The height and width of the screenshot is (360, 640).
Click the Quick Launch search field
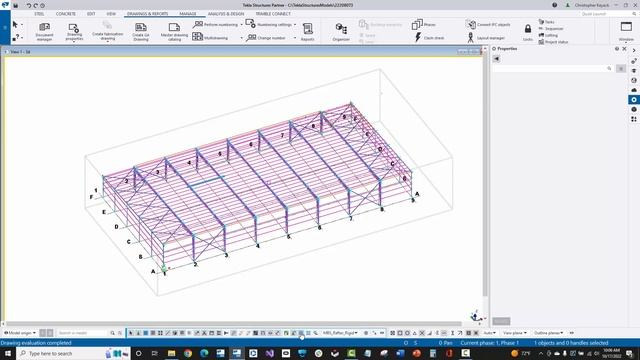click(606, 14)
